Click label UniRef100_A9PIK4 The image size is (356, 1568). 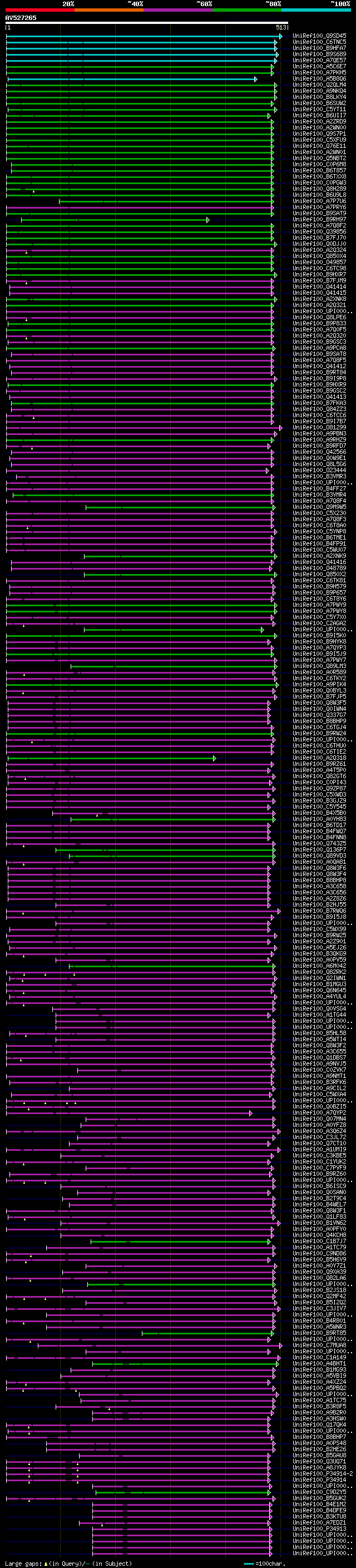pyautogui.click(x=319, y=685)
